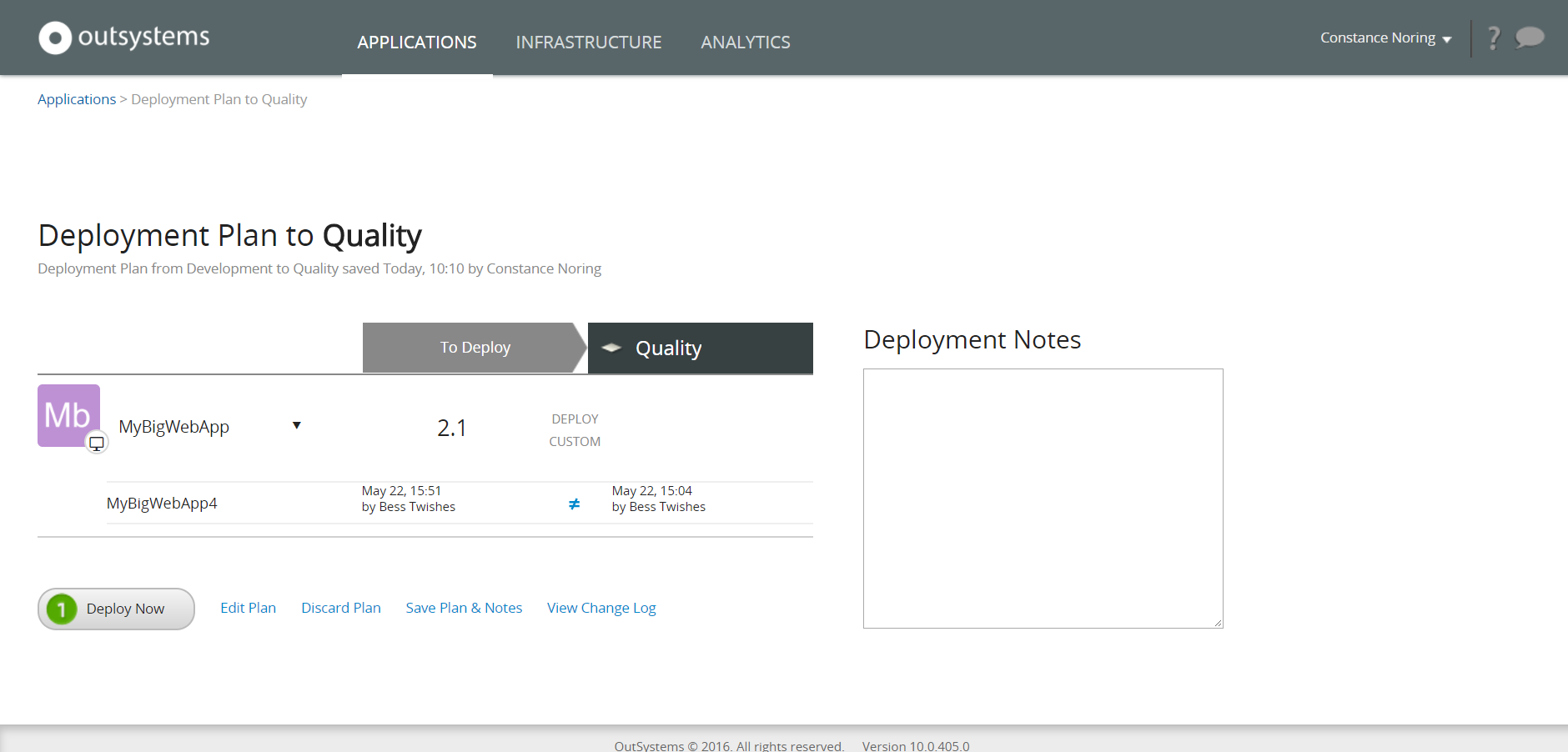Click the web app monitor badge on MyBigWebApp

(x=97, y=443)
